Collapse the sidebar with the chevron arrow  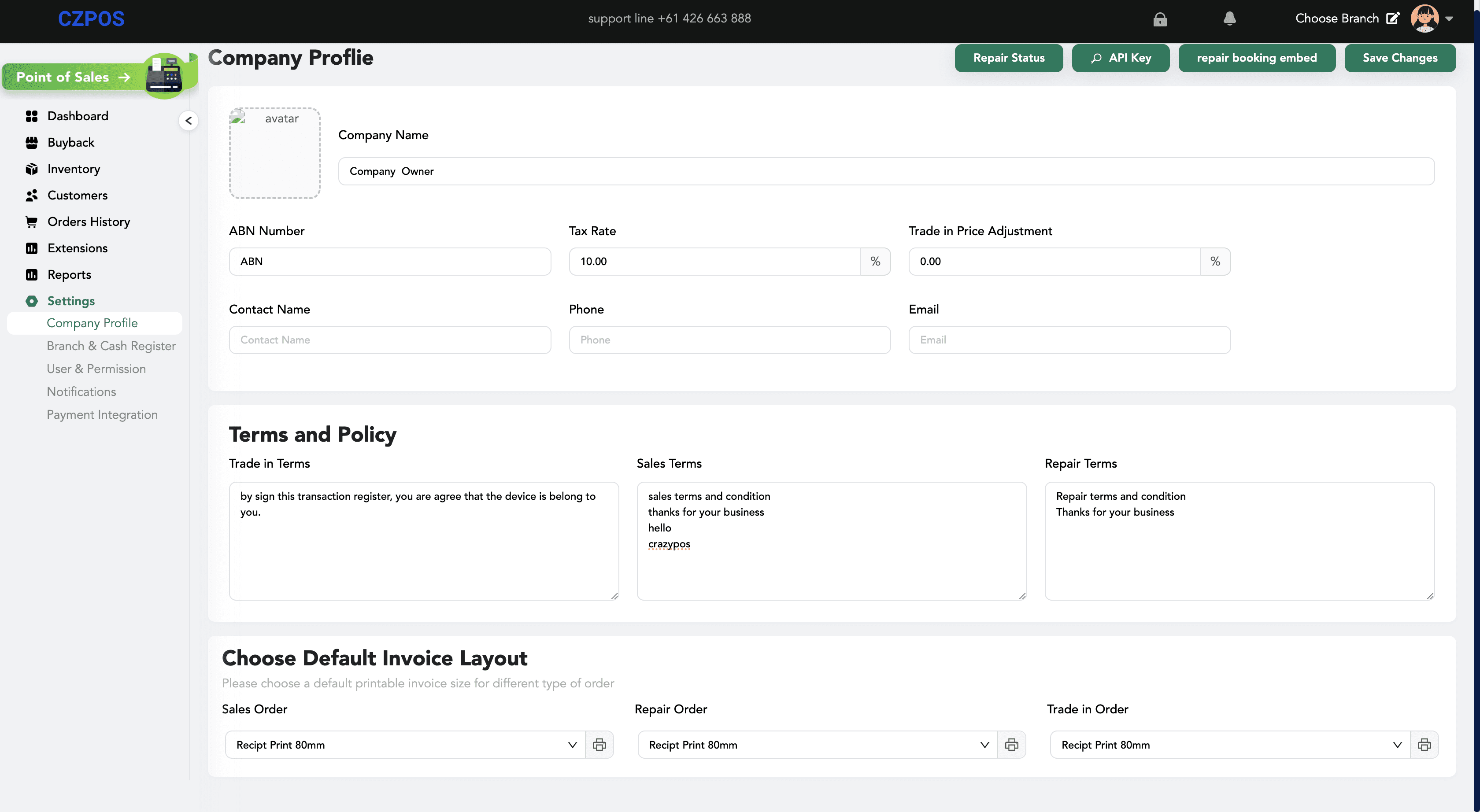(189, 121)
